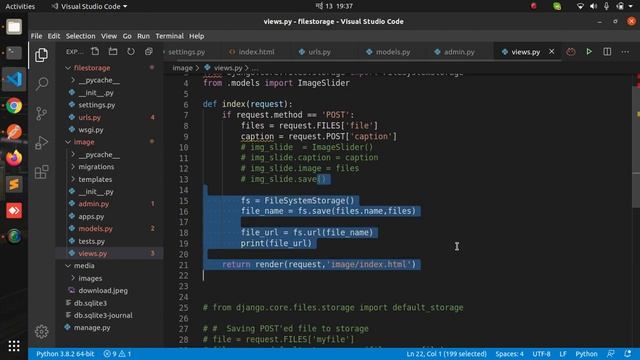
Task: Click the red icon left of run button
Action: (571, 51)
